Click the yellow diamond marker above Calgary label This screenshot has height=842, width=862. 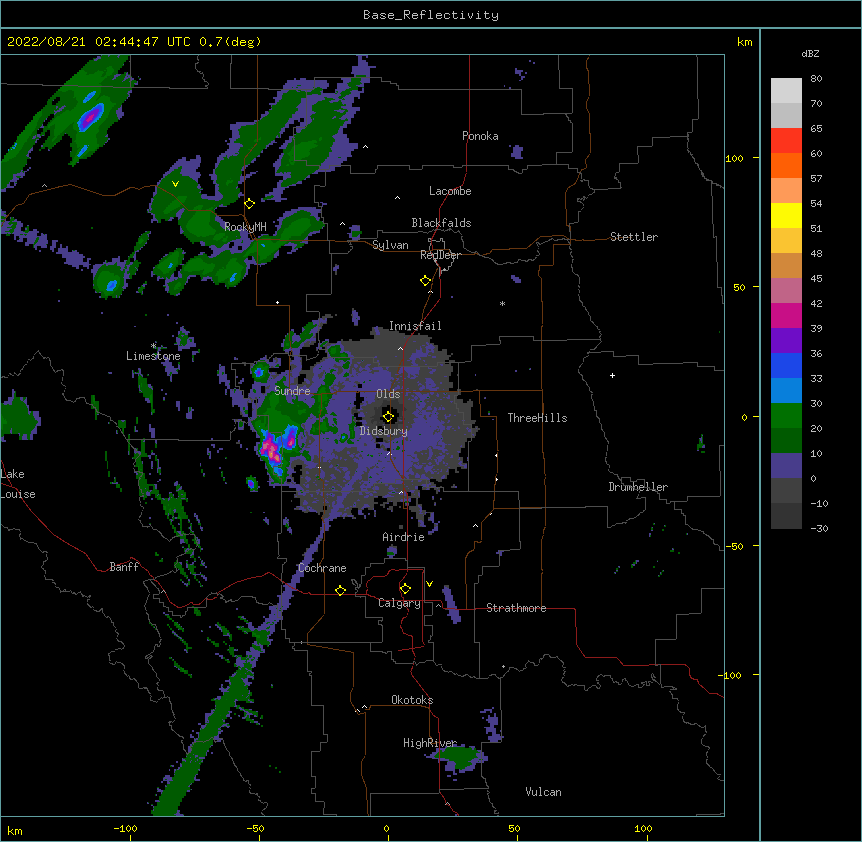click(405, 589)
